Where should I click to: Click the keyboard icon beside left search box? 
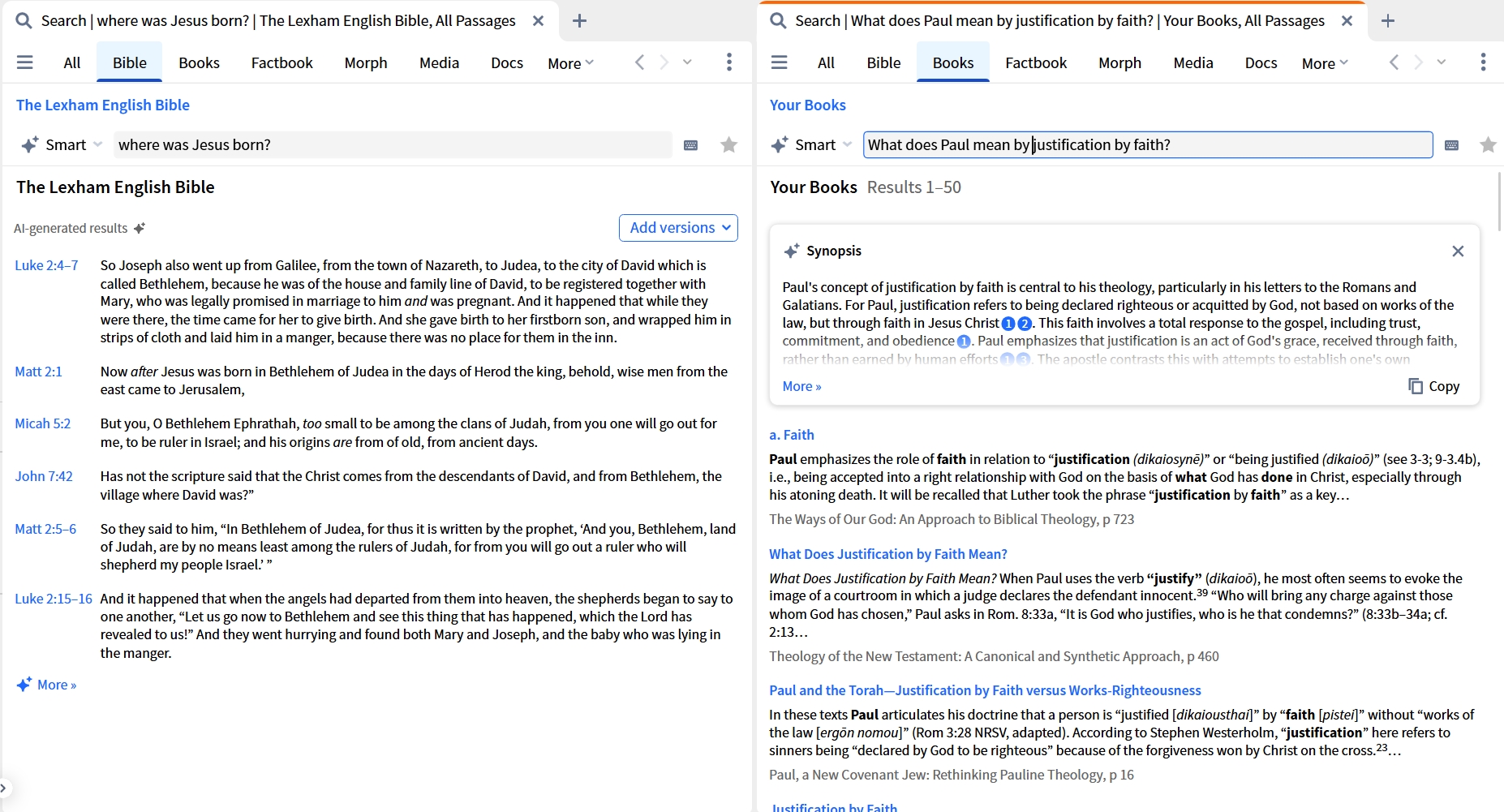691,145
